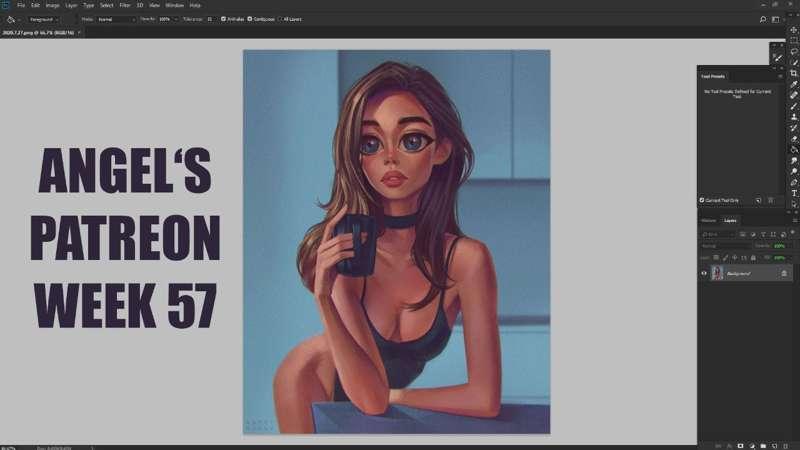Select the Pen tool

(794, 182)
